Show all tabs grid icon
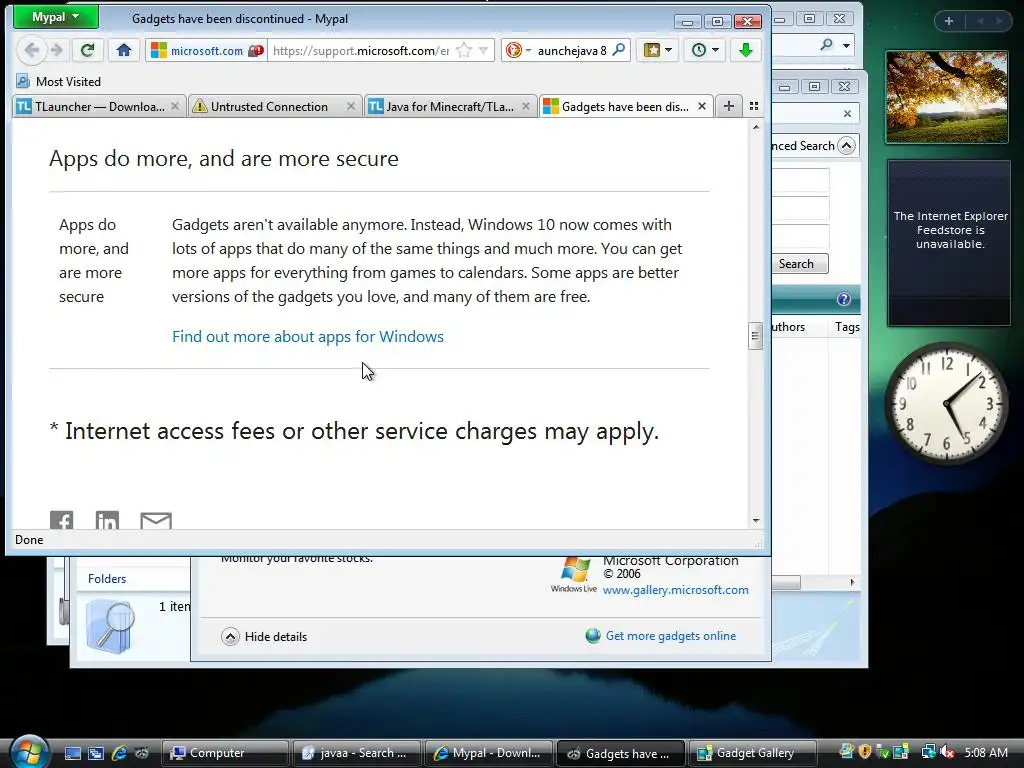 pos(754,106)
